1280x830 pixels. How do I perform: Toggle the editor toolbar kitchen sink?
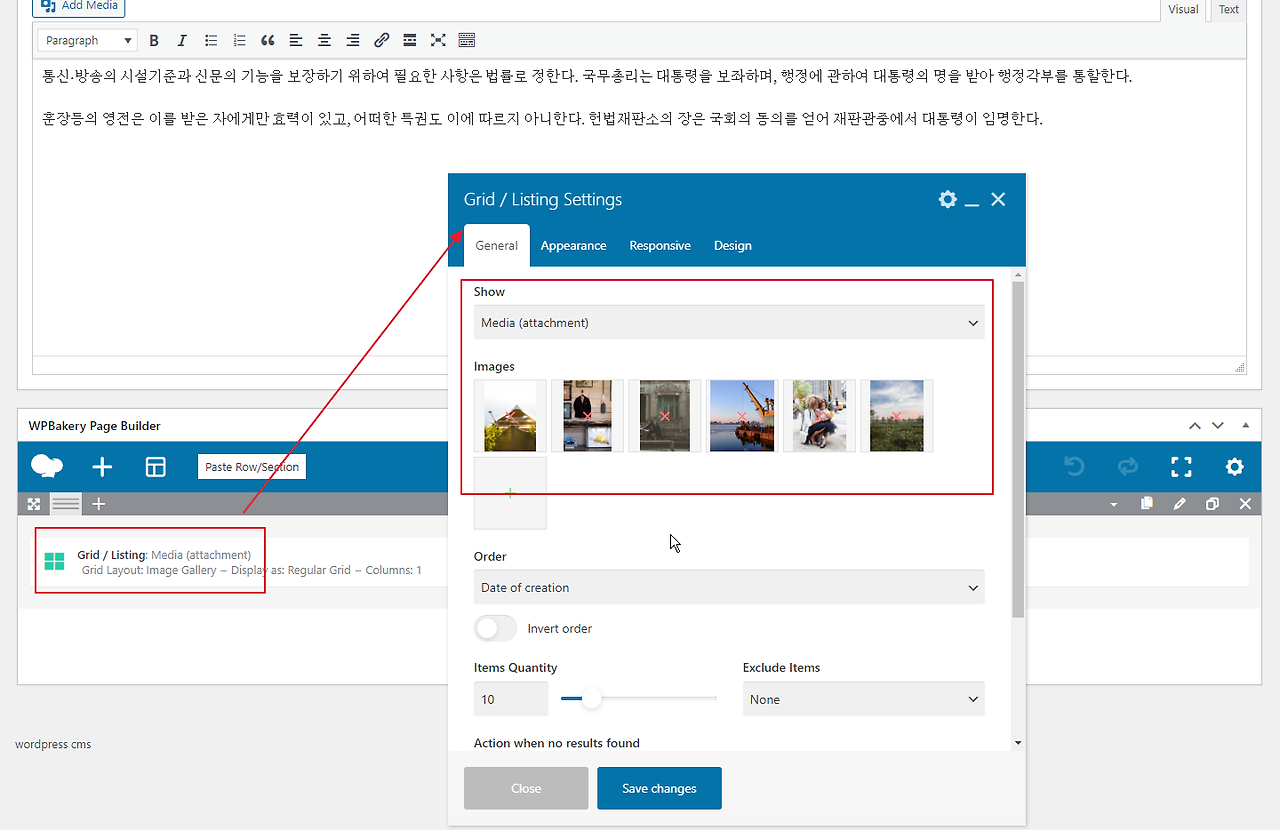[466, 41]
